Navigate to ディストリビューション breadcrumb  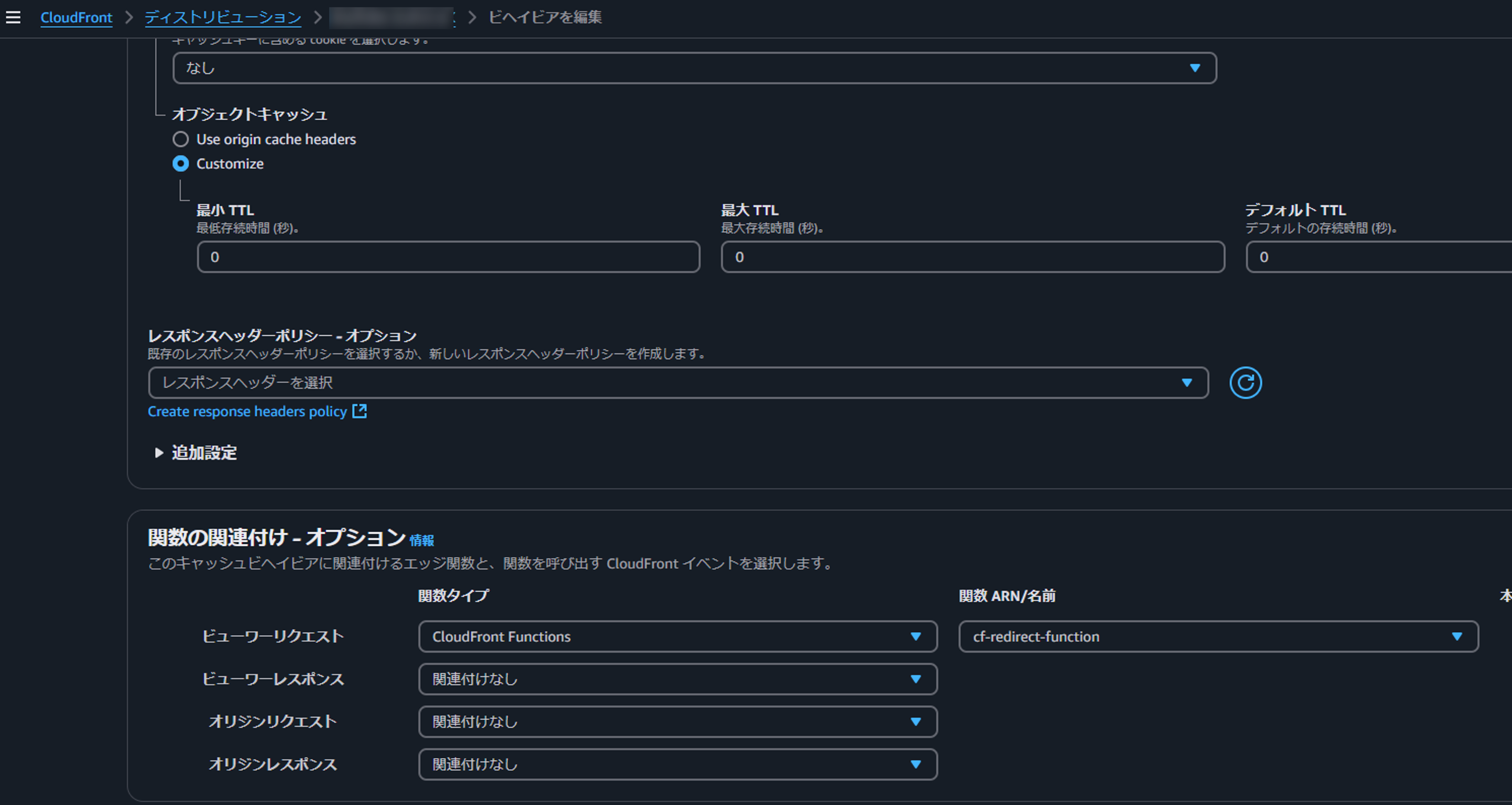[223, 18]
